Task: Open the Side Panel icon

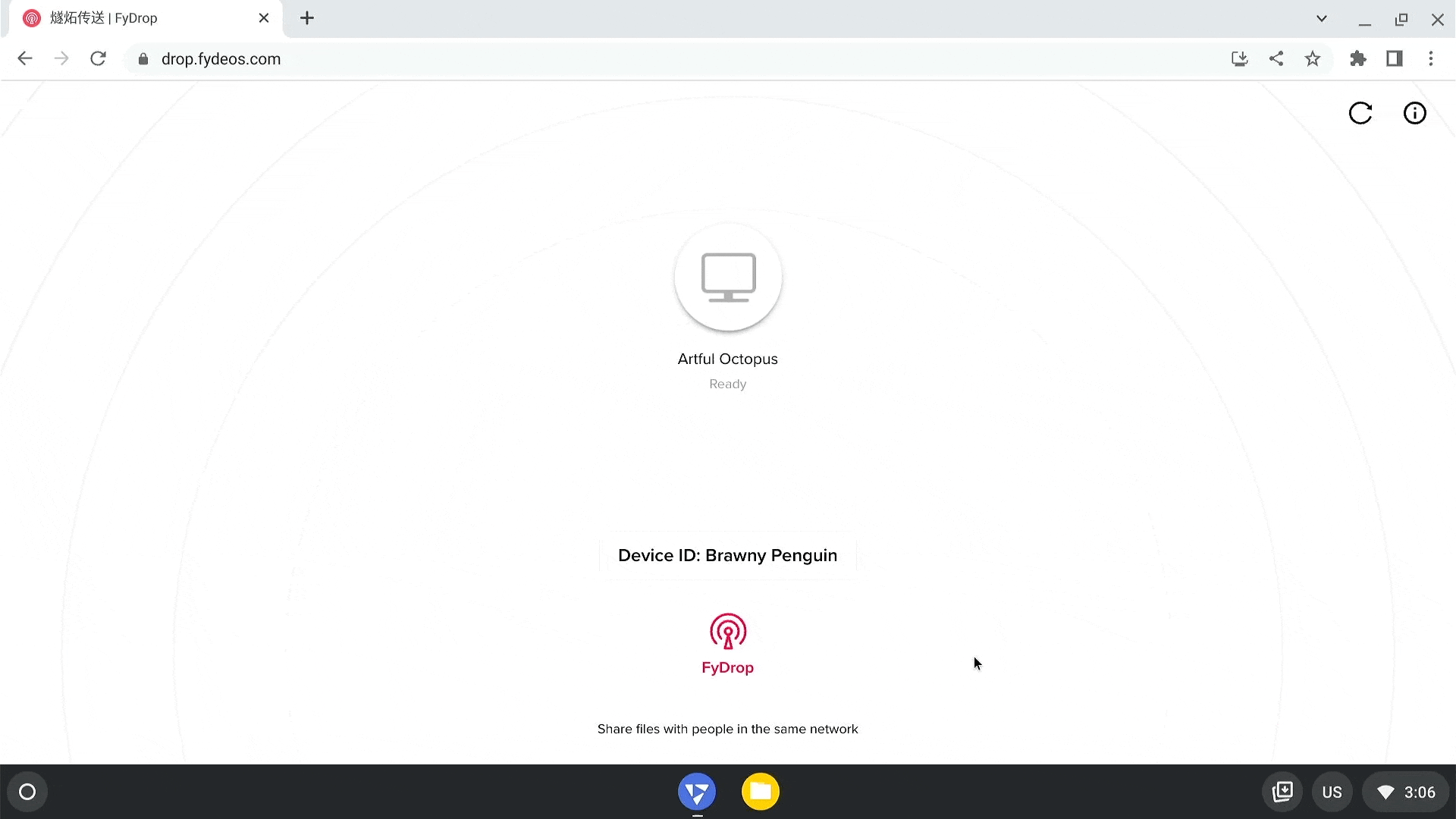Action: 1395,58
